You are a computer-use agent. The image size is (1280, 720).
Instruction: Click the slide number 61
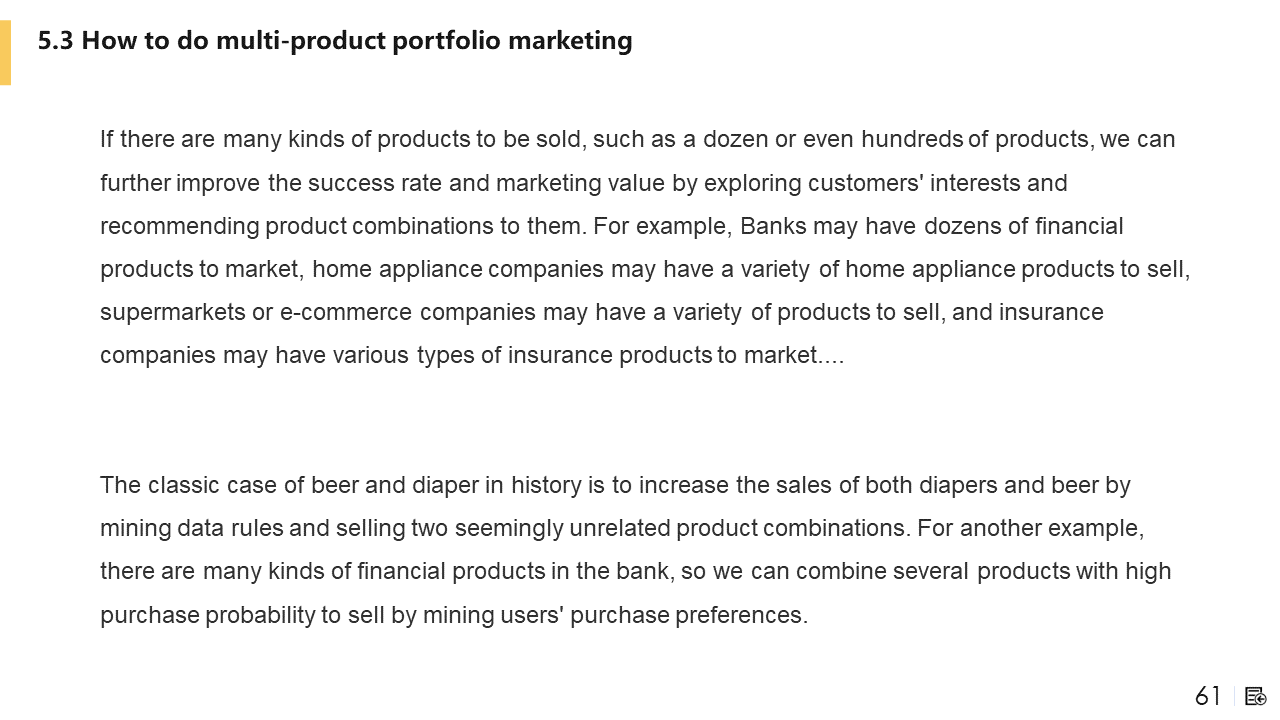[x=1208, y=696]
